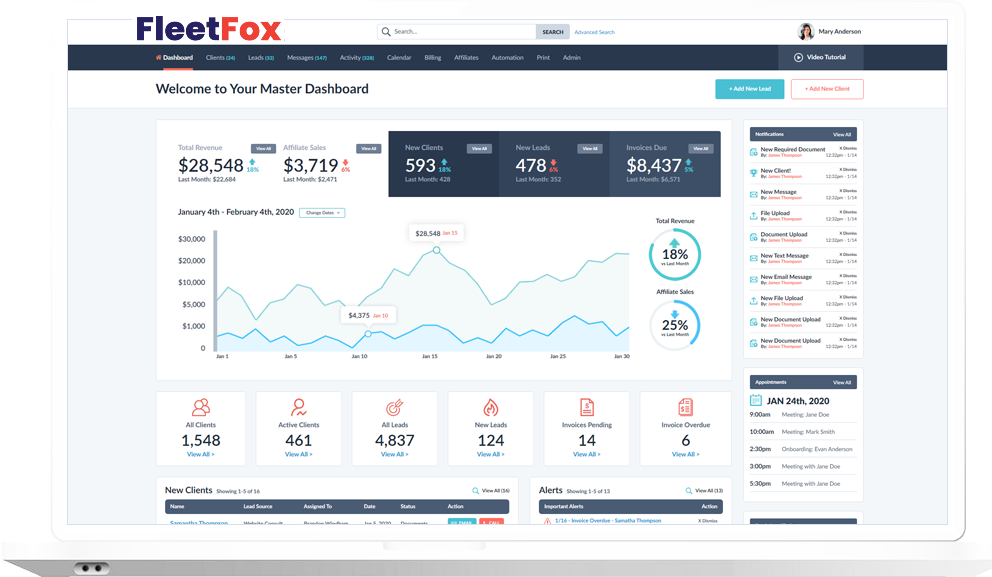
Task: Click View All on the 478 New Leads card
Action: coord(590,149)
